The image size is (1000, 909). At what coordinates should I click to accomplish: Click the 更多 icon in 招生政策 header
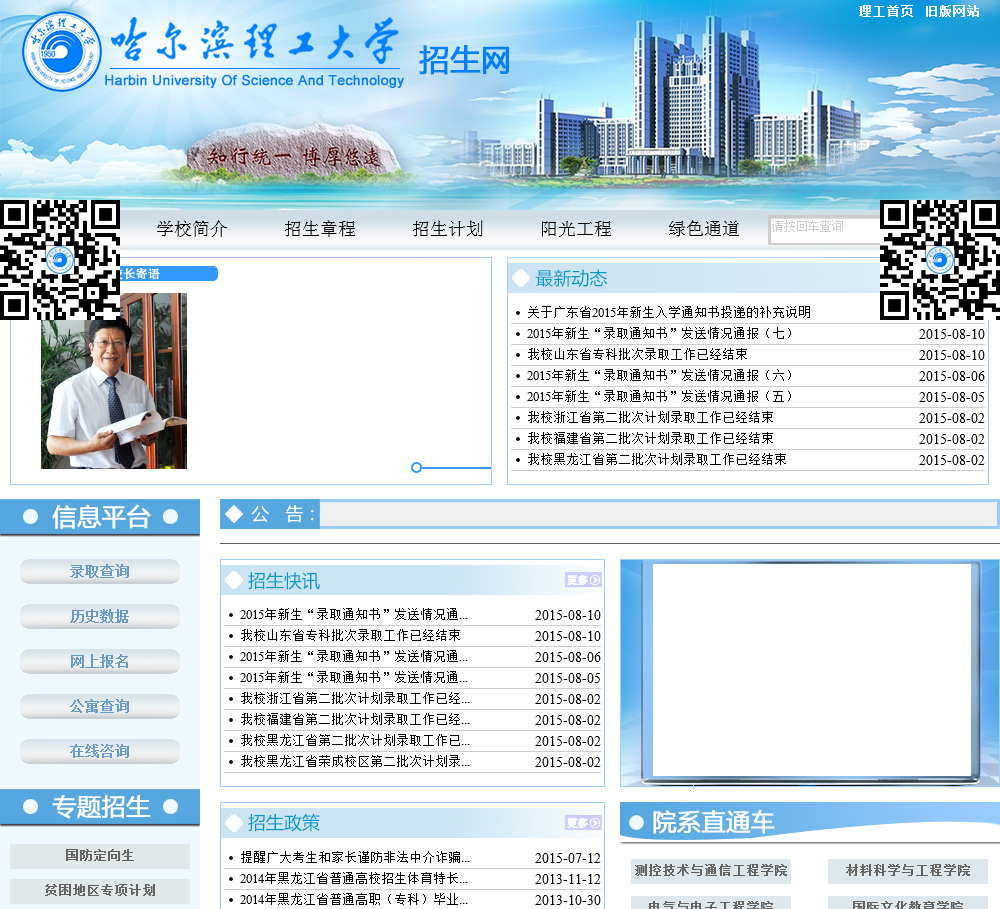584,823
